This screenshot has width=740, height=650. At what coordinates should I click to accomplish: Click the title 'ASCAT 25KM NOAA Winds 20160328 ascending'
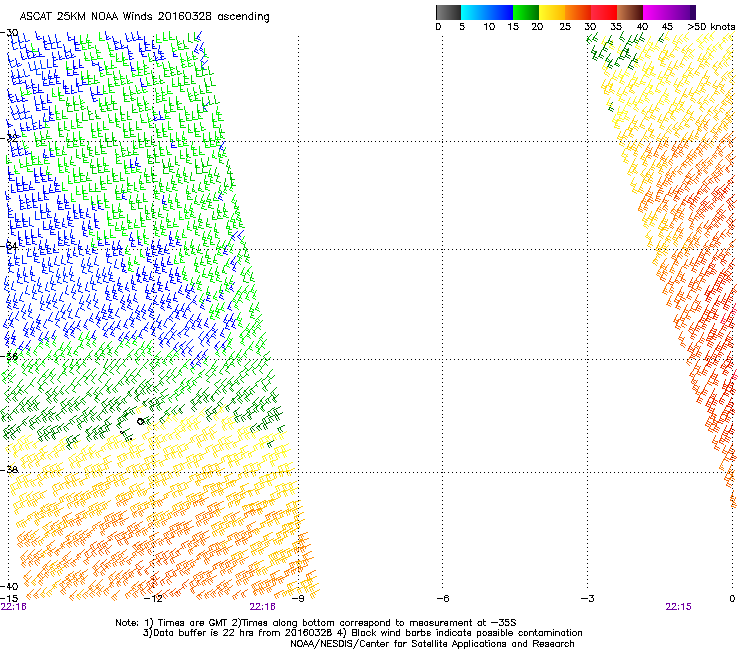point(144,17)
